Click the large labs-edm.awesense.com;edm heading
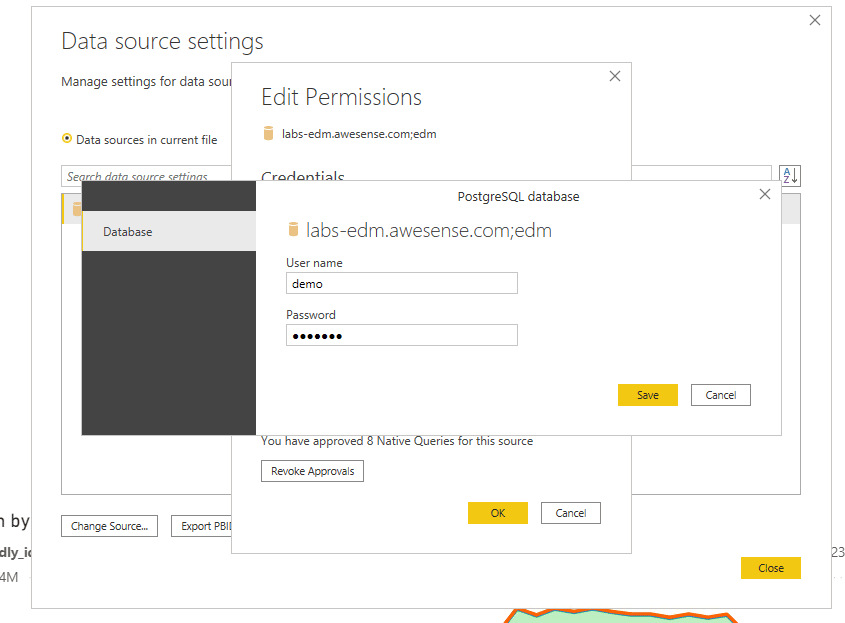This screenshot has width=845, height=623. [x=429, y=231]
